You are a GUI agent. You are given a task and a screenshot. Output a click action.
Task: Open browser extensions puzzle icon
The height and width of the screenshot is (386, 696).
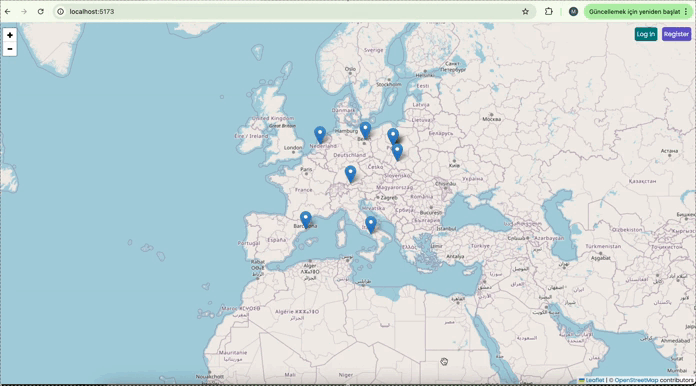(549, 12)
